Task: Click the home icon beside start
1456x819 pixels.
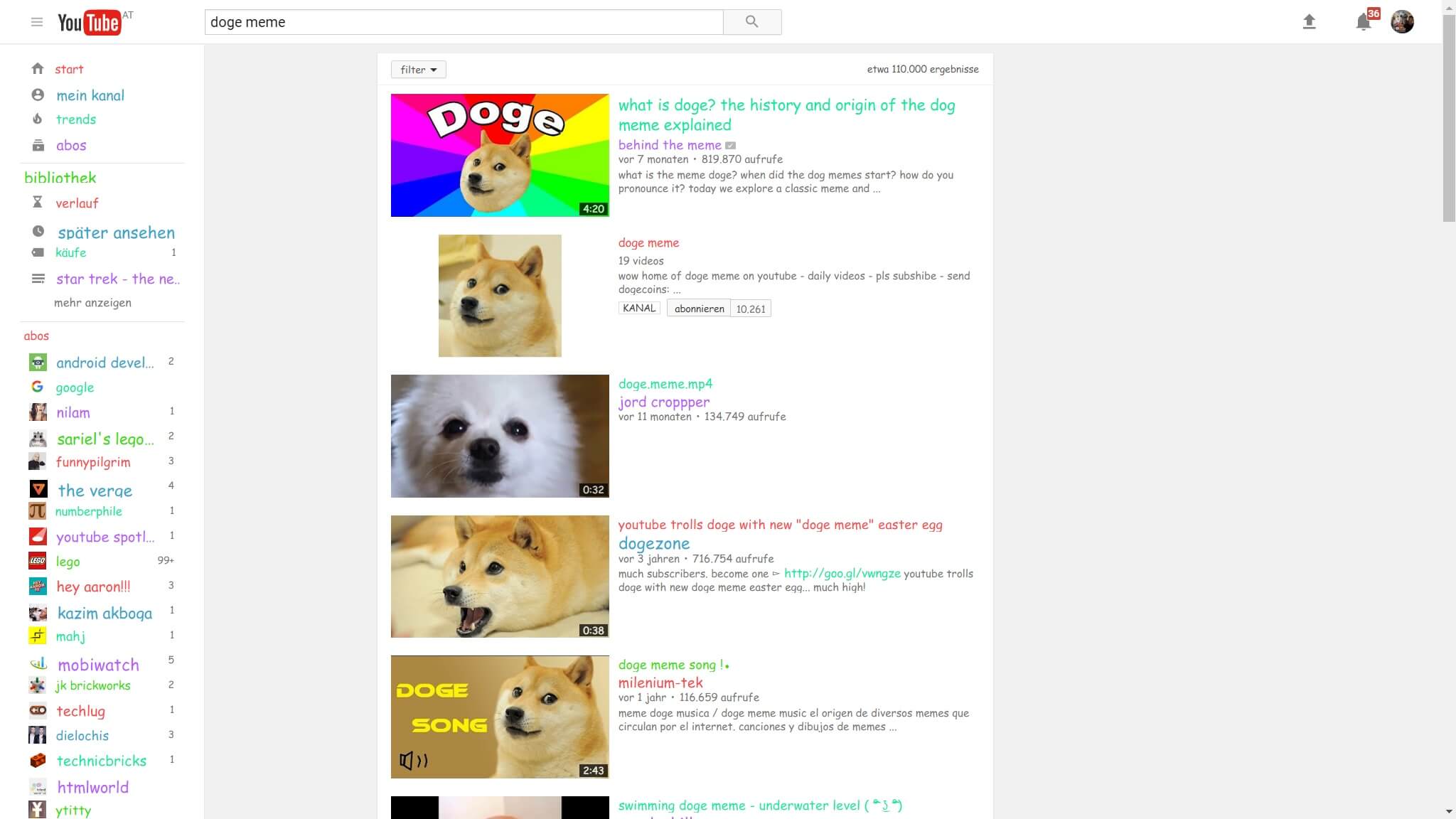Action: (x=38, y=69)
